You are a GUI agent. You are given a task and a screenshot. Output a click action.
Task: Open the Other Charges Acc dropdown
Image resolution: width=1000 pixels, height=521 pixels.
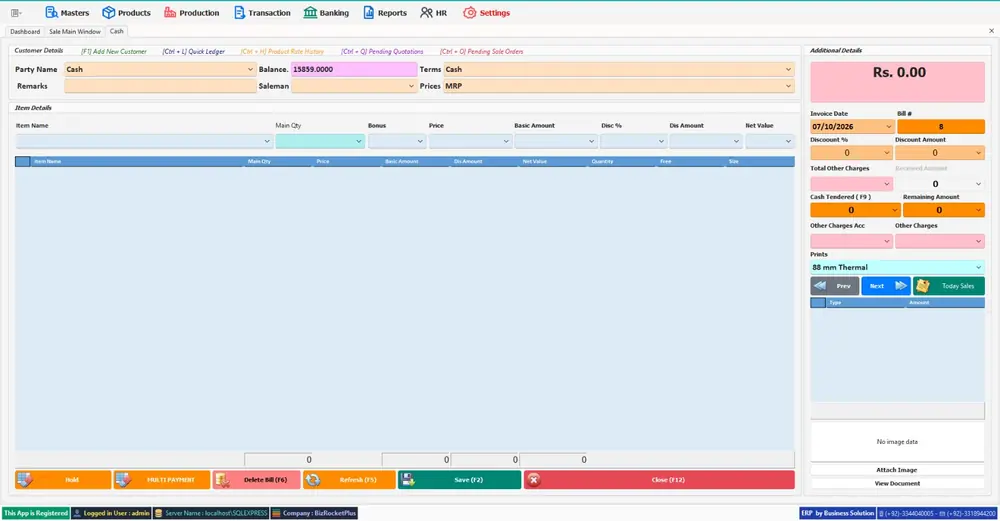click(x=886, y=241)
